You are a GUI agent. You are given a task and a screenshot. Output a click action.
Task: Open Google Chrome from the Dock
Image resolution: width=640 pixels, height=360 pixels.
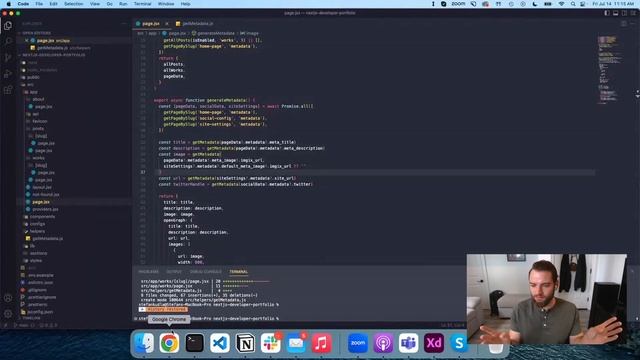point(169,343)
